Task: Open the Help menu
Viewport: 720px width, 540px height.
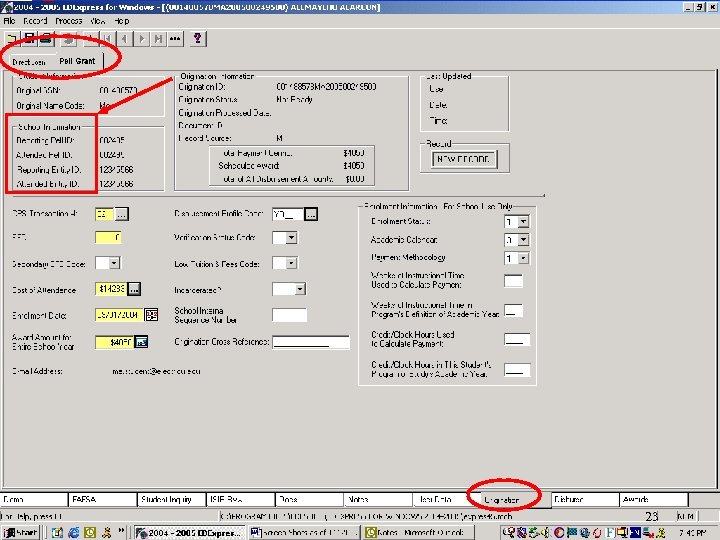Action: click(122, 21)
